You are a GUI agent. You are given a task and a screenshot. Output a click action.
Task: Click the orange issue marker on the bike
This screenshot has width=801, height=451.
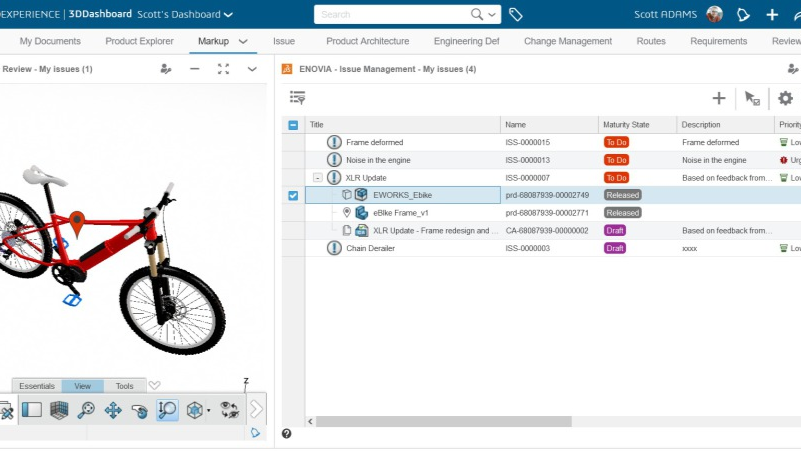coord(77,219)
